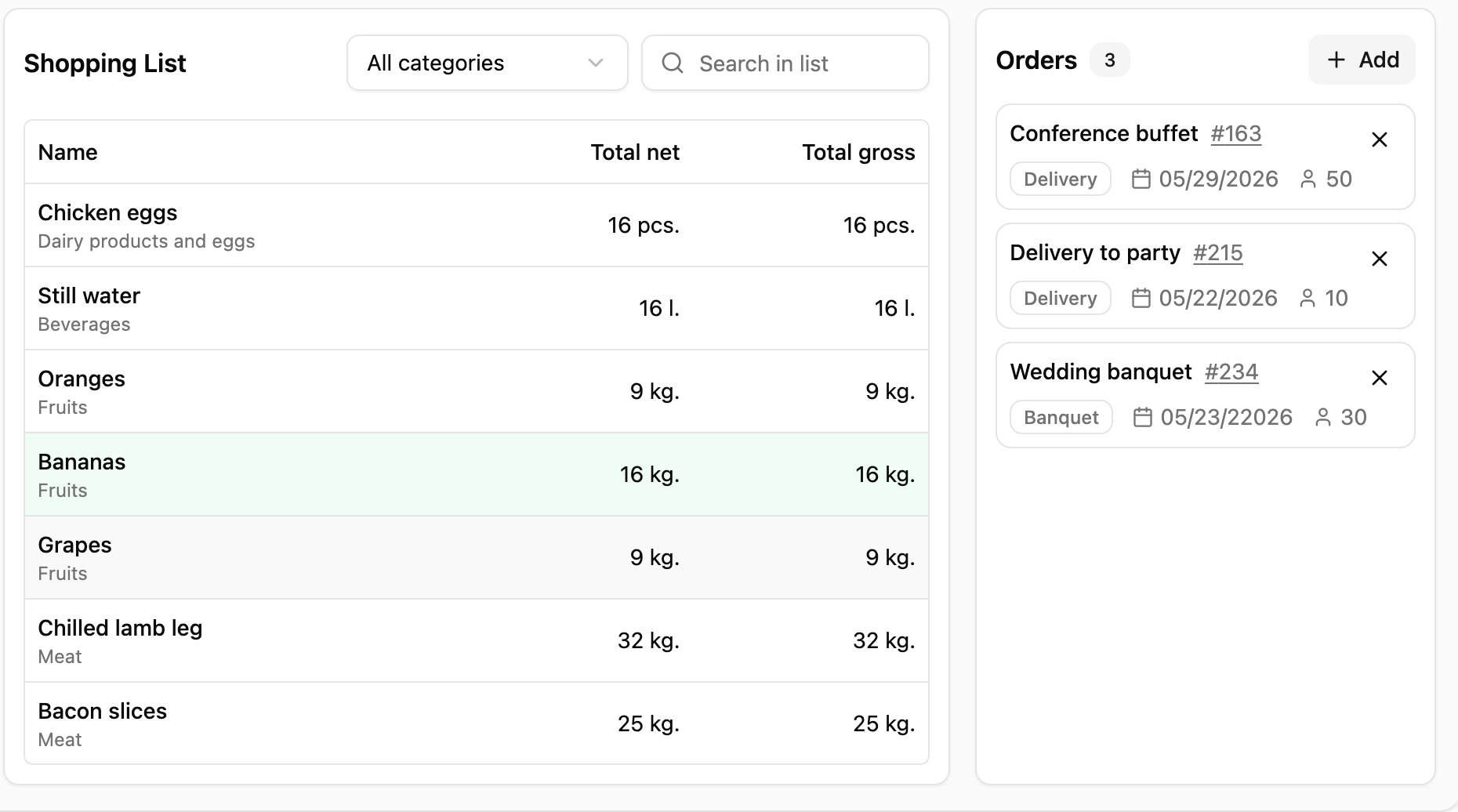Click calendar icon beside 05/23/22026

coord(1143,418)
